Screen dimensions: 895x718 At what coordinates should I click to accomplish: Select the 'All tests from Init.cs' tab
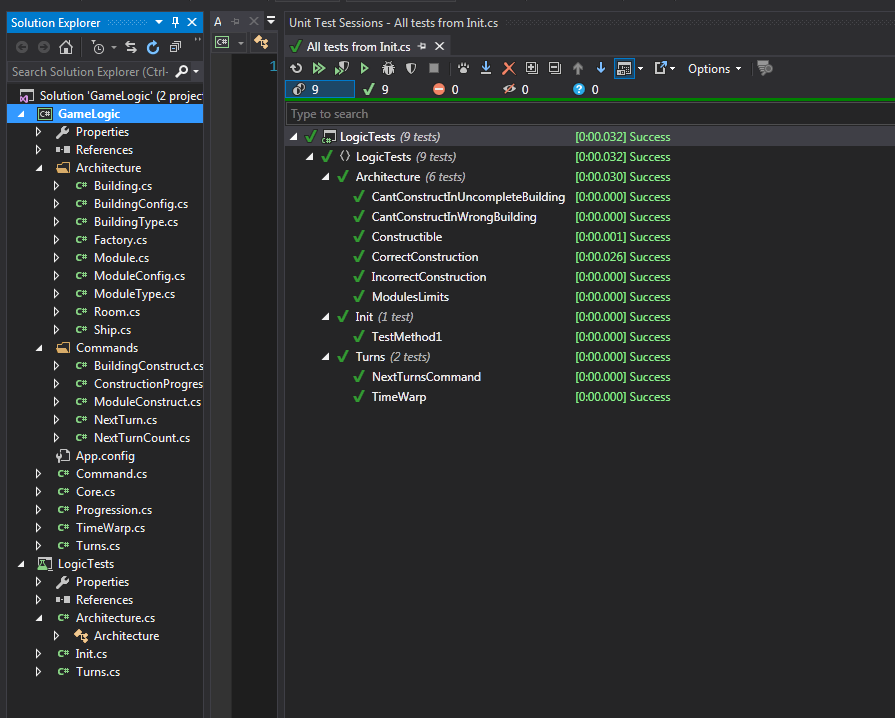[358, 46]
